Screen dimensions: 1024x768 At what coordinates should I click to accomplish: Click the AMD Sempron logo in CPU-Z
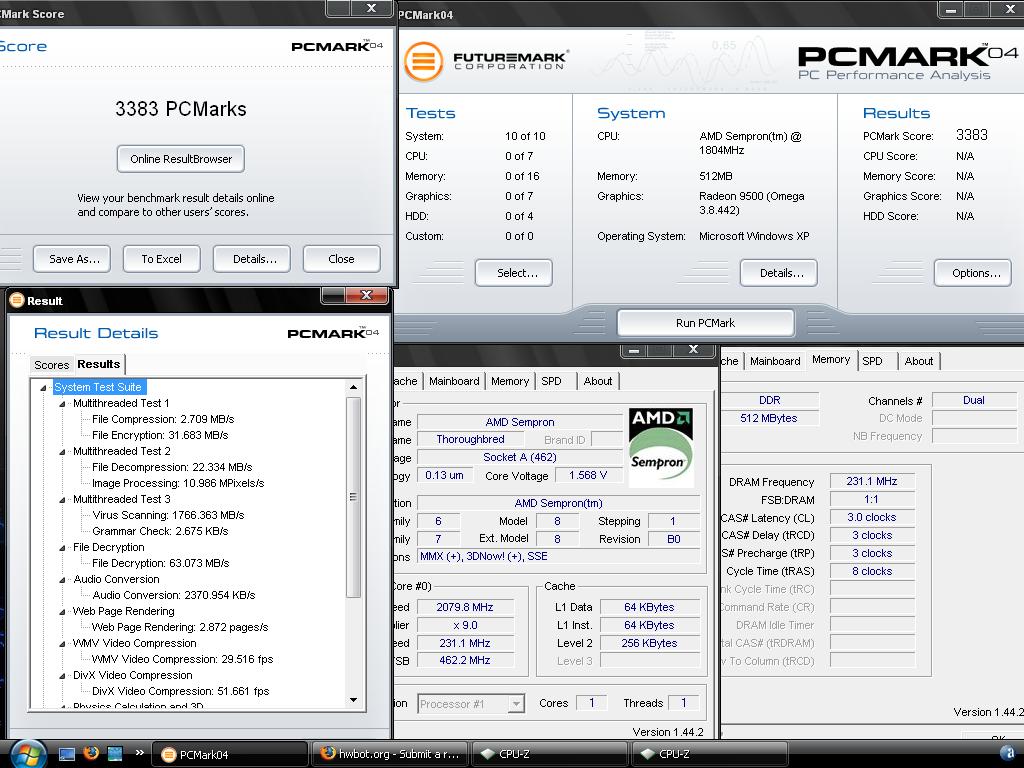[x=660, y=447]
